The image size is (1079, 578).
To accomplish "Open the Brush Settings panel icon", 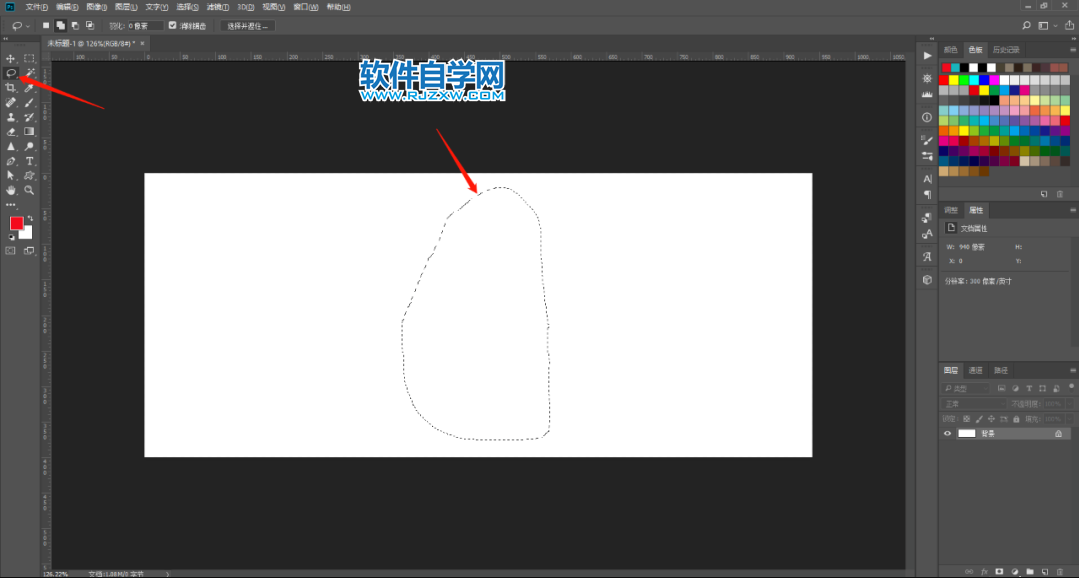I will click(927, 140).
